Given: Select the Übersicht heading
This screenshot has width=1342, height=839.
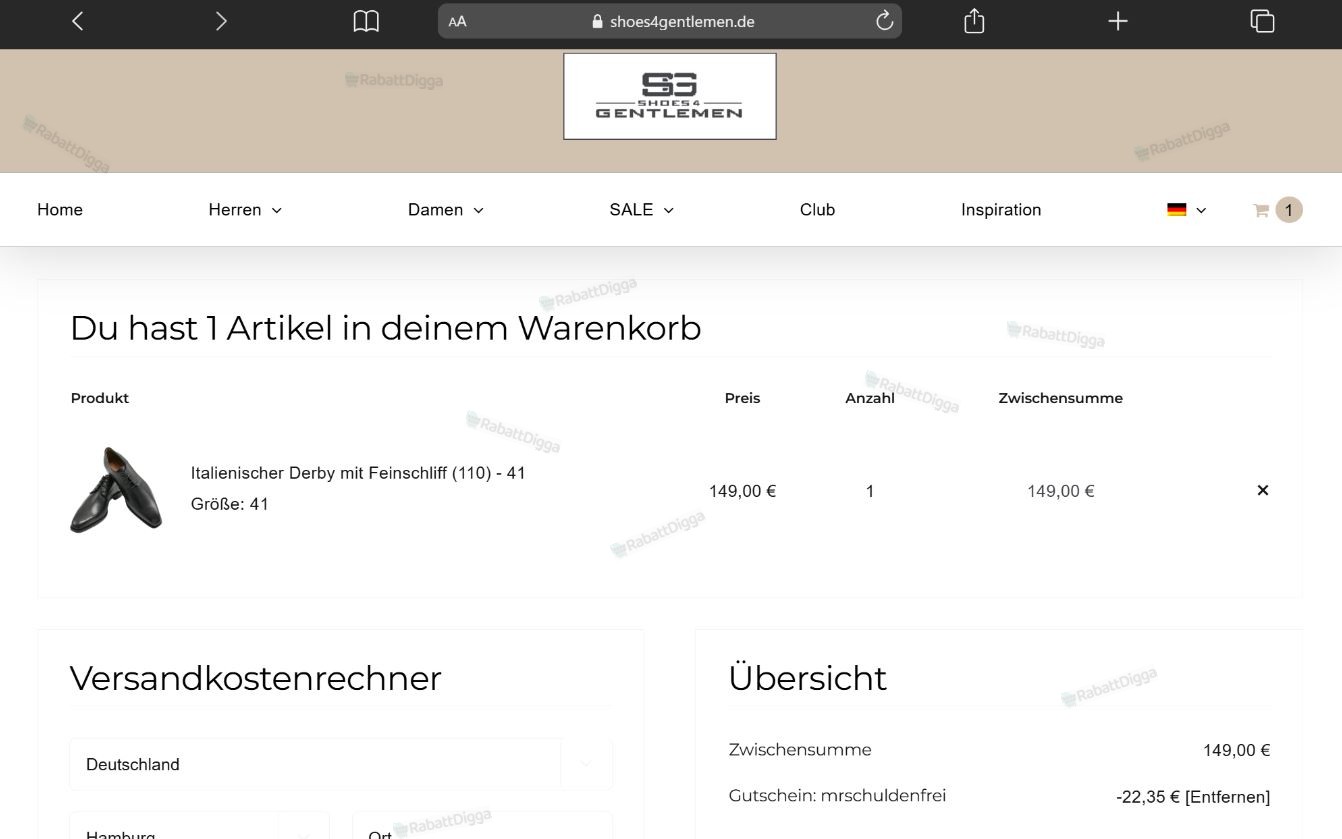Looking at the screenshot, I should (807, 677).
